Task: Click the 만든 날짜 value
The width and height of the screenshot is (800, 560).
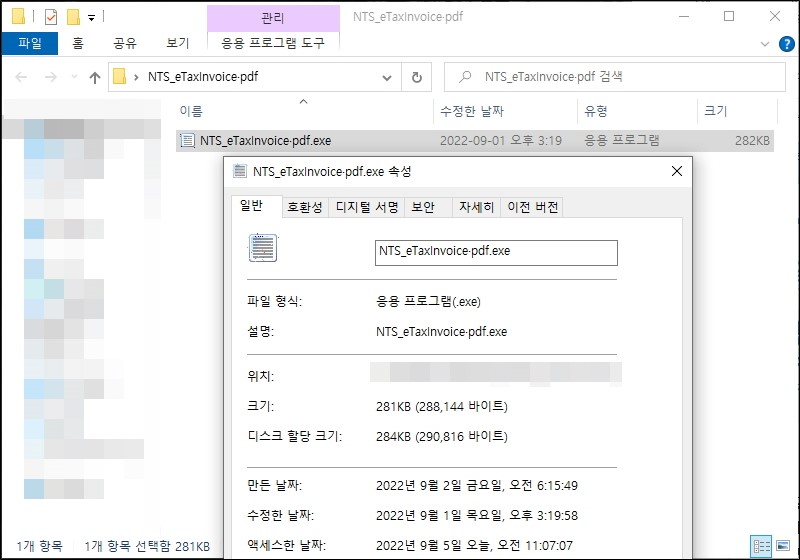Action: [x=477, y=486]
